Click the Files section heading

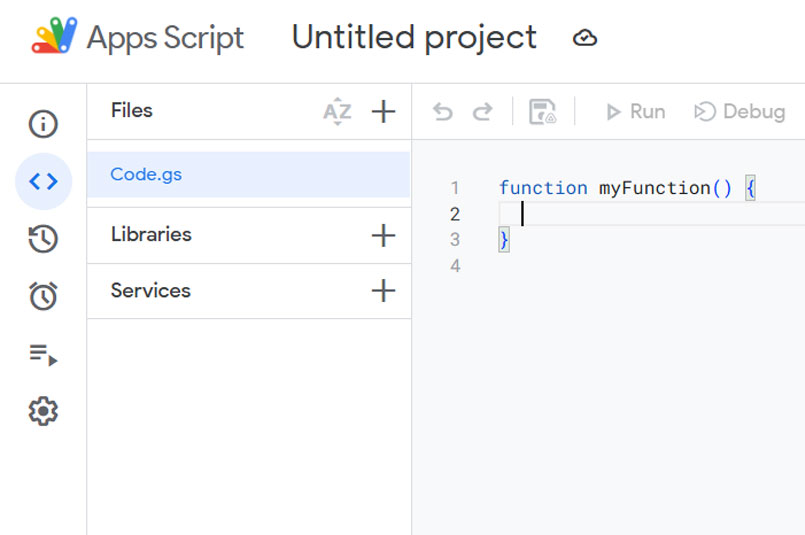(x=131, y=110)
